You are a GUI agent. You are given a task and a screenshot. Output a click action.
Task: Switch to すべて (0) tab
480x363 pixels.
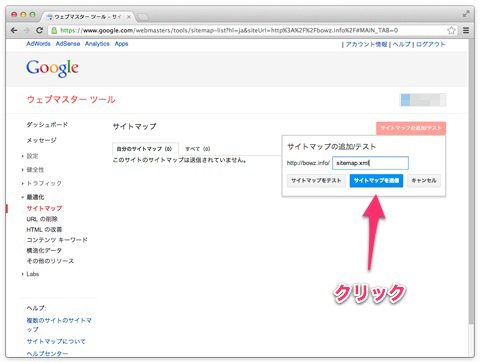(x=198, y=149)
